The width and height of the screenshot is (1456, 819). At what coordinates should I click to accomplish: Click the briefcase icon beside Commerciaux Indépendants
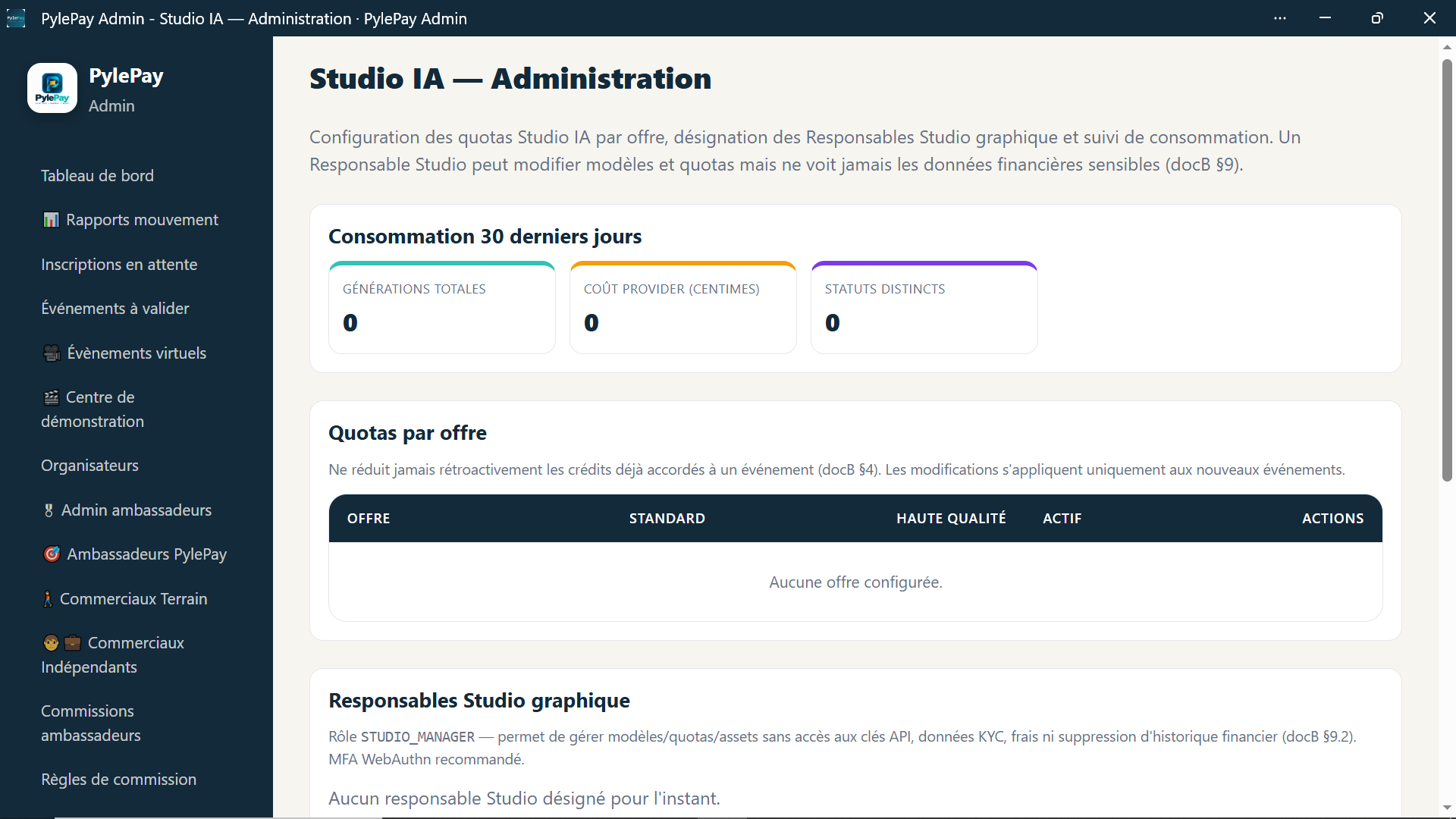(73, 643)
